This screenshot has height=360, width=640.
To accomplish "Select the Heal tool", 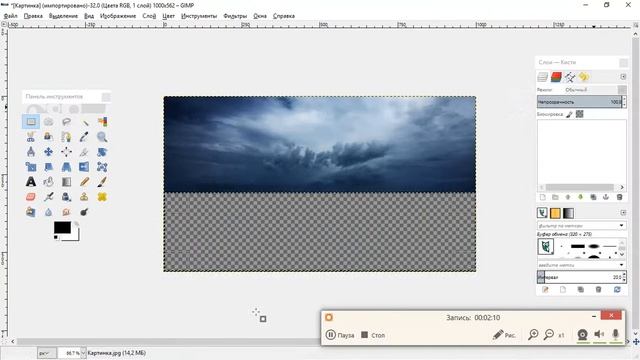I will (102, 197).
